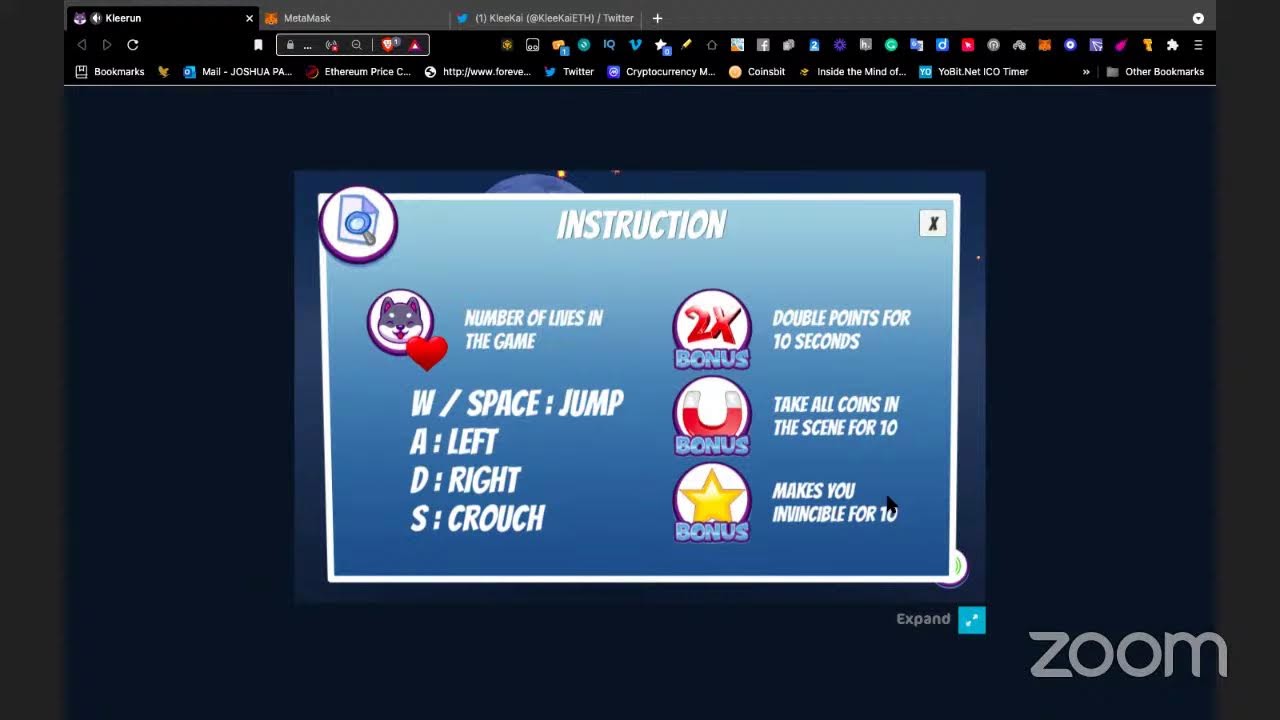Expand the game to fullscreen

click(x=971, y=620)
